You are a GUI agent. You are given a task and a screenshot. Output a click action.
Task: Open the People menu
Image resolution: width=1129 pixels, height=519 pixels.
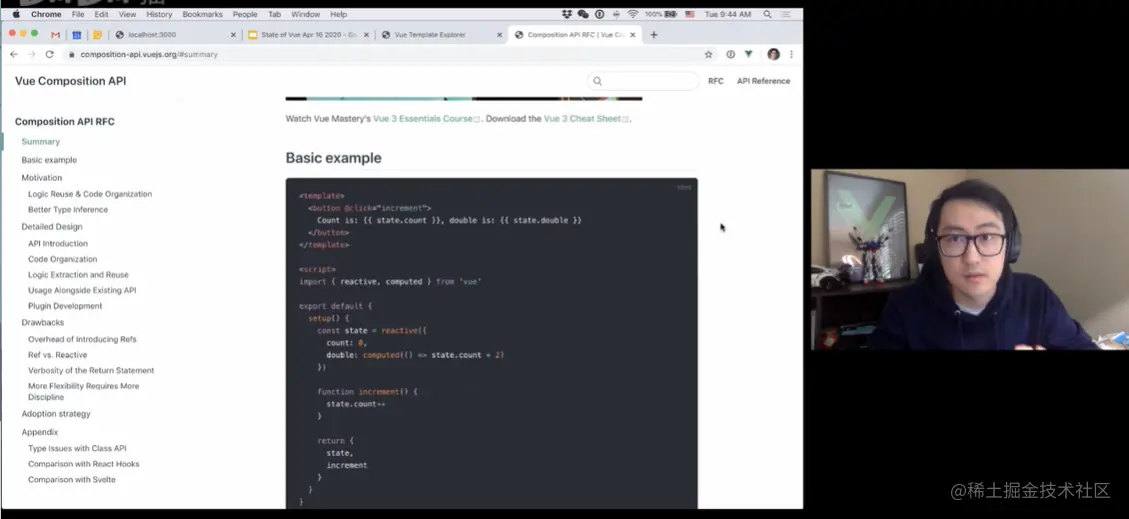coord(245,14)
